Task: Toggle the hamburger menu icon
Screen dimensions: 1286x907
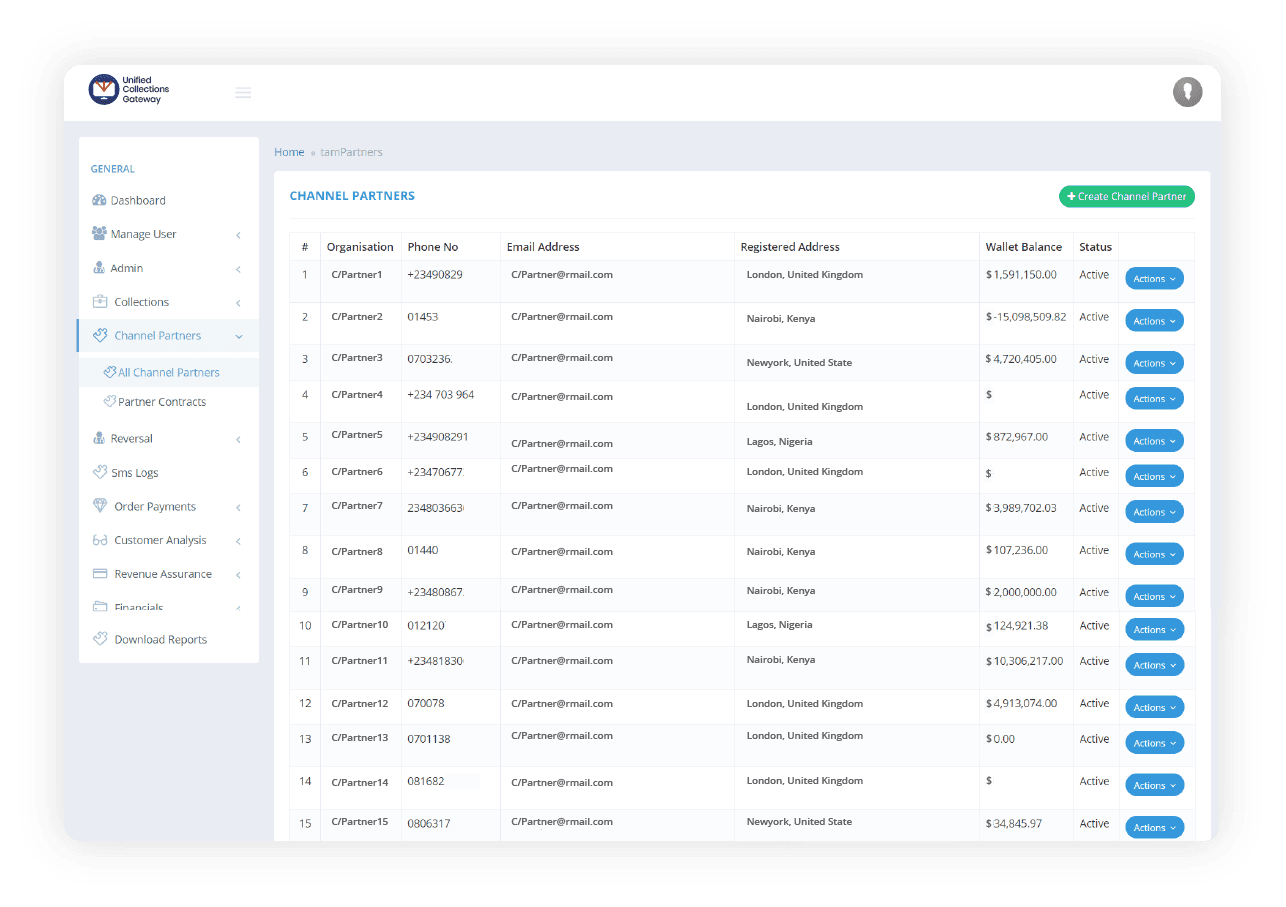Action: pyautogui.click(x=243, y=93)
